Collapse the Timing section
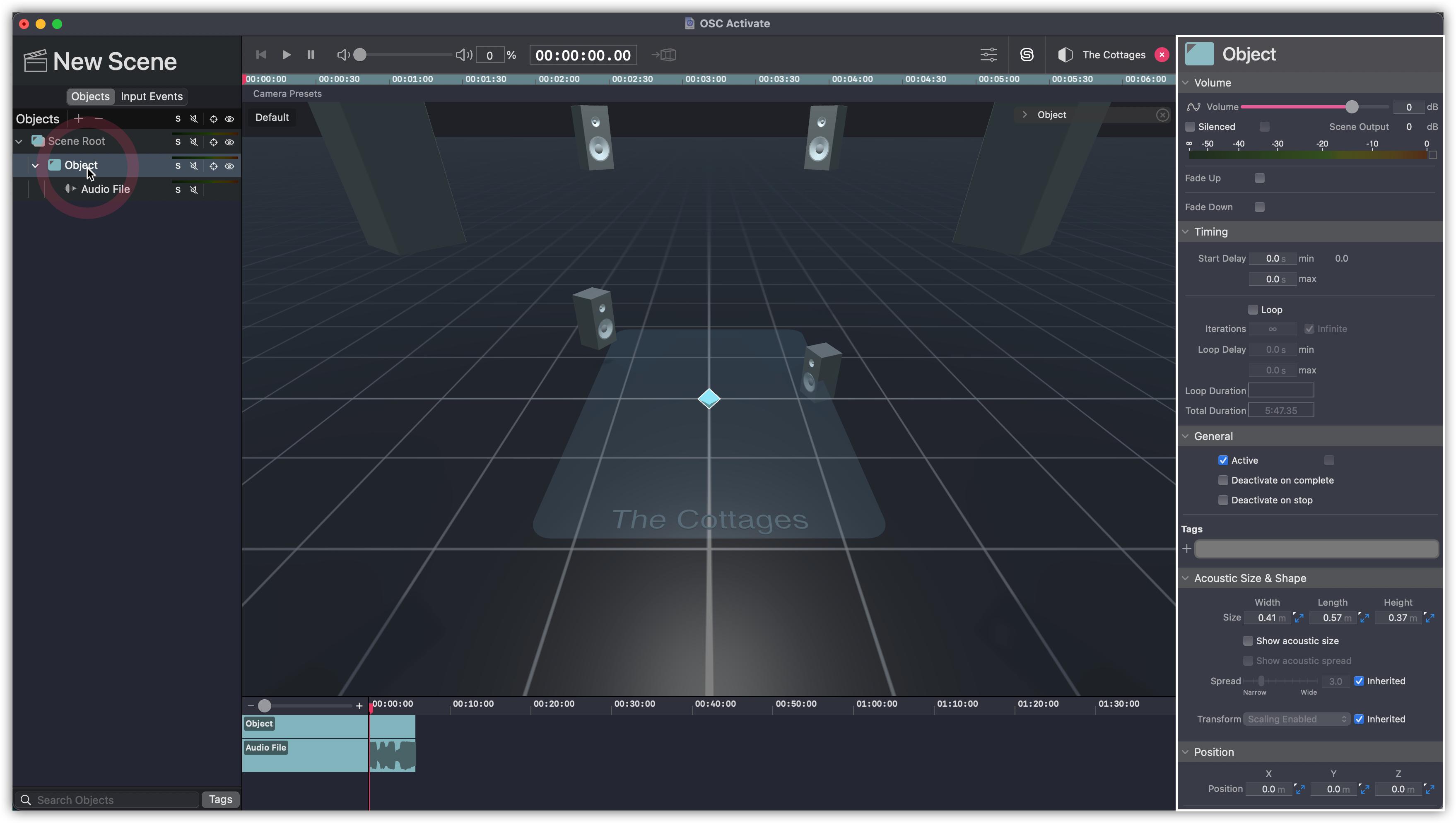1456x823 pixels. pyautogui.click(x=1186, y=232)
